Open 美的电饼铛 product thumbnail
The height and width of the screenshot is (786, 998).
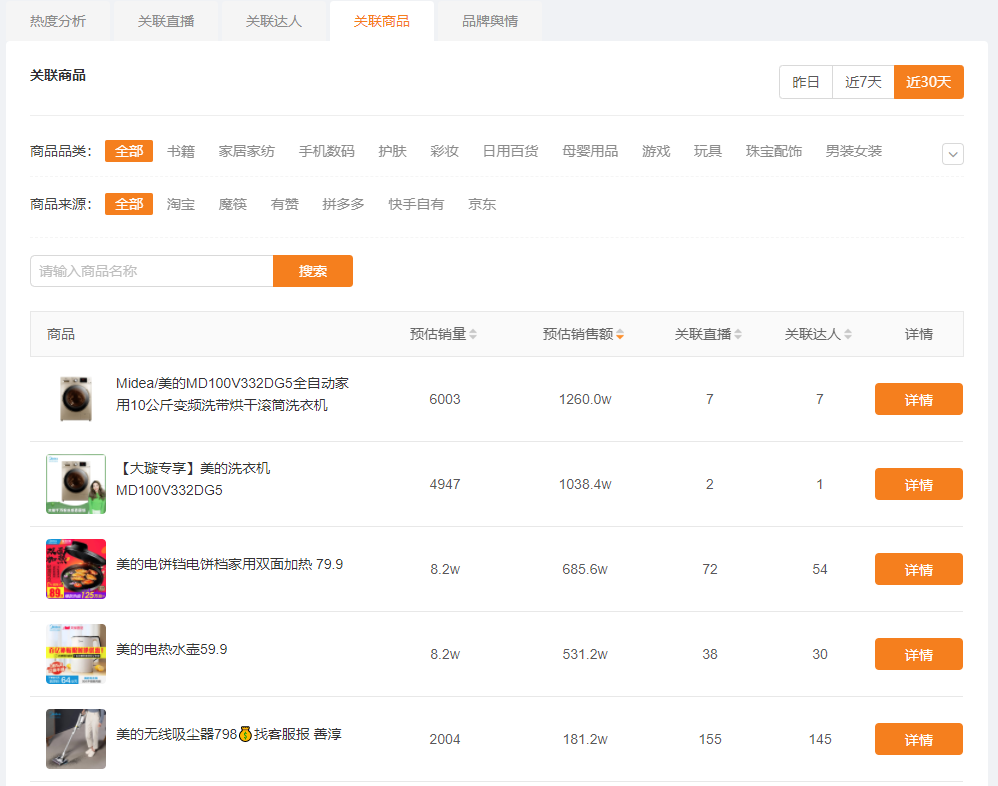pos(76,569)
